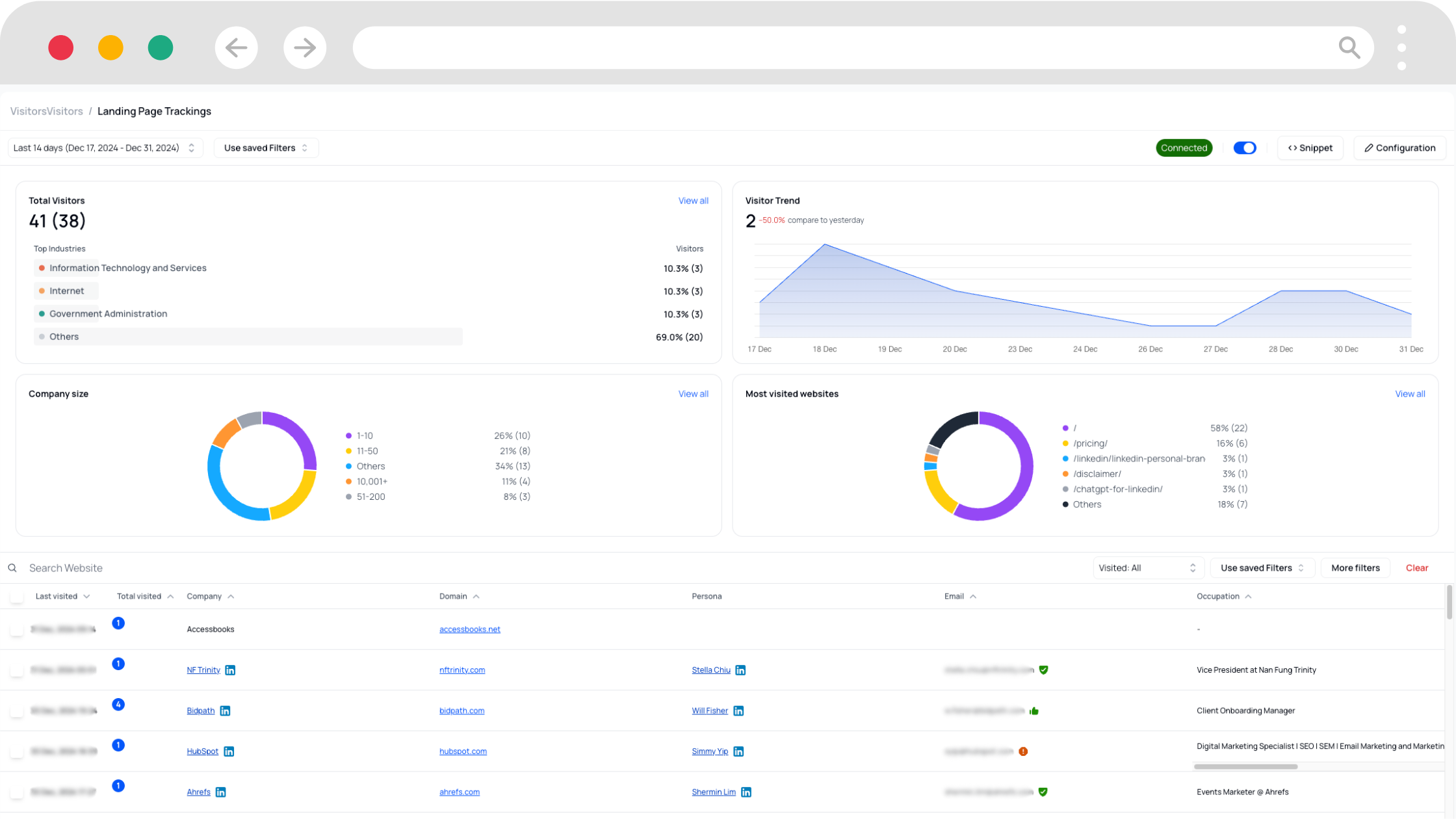Check the Accessbooks row checkbox

[17, 630]
